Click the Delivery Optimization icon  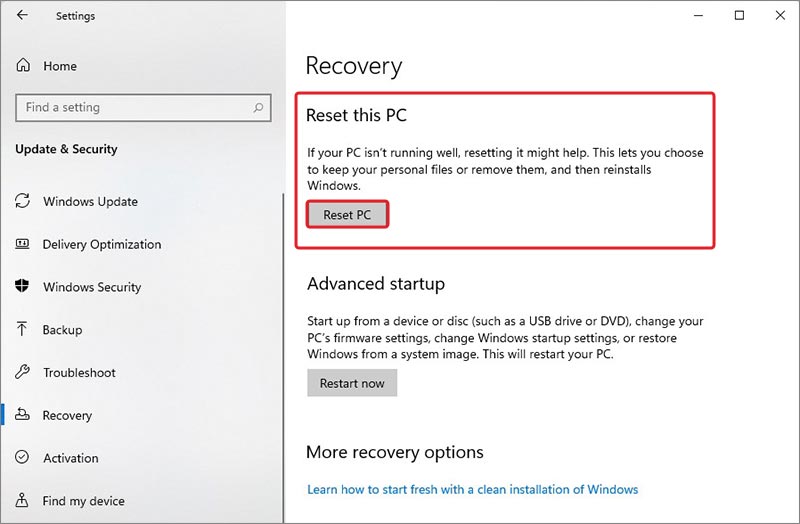click(22, 243)
